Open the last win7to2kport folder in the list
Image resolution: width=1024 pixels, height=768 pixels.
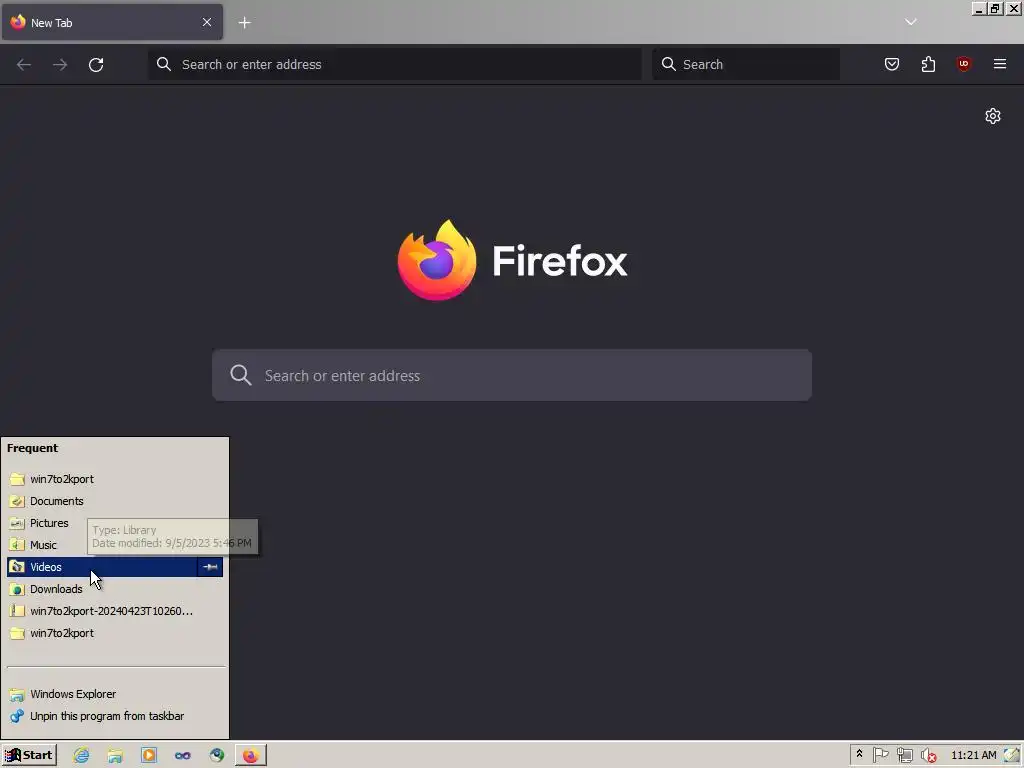(115, 633)
